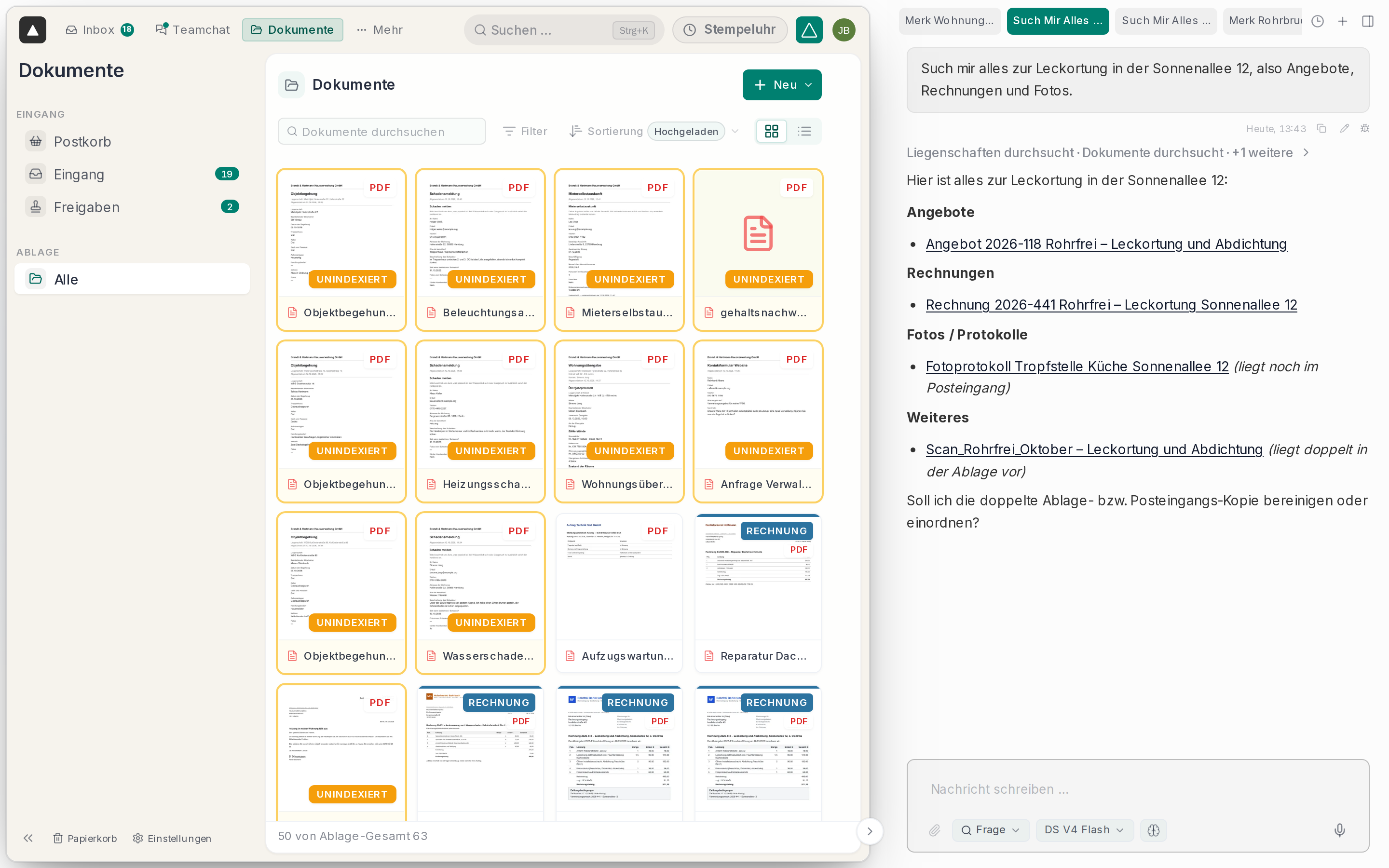Click the microphone icon in message box
The height and width of the screenshot is (868, 1389).
[1339, 829]
